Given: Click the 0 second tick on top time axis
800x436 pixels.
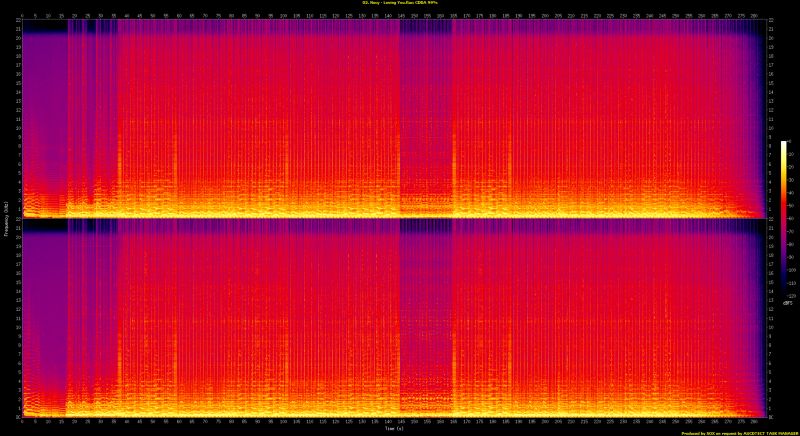Looking at the screenshot, I should (21, 15).
